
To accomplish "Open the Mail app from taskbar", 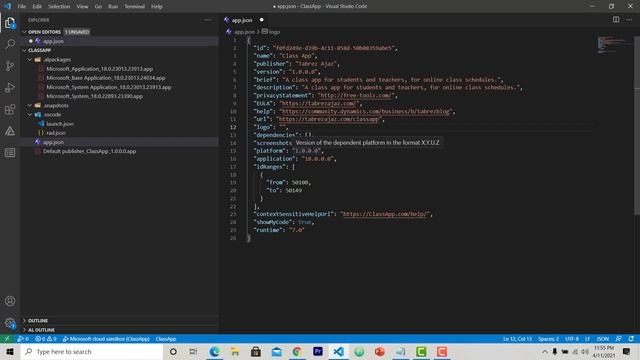I will [x=277, y=351].
